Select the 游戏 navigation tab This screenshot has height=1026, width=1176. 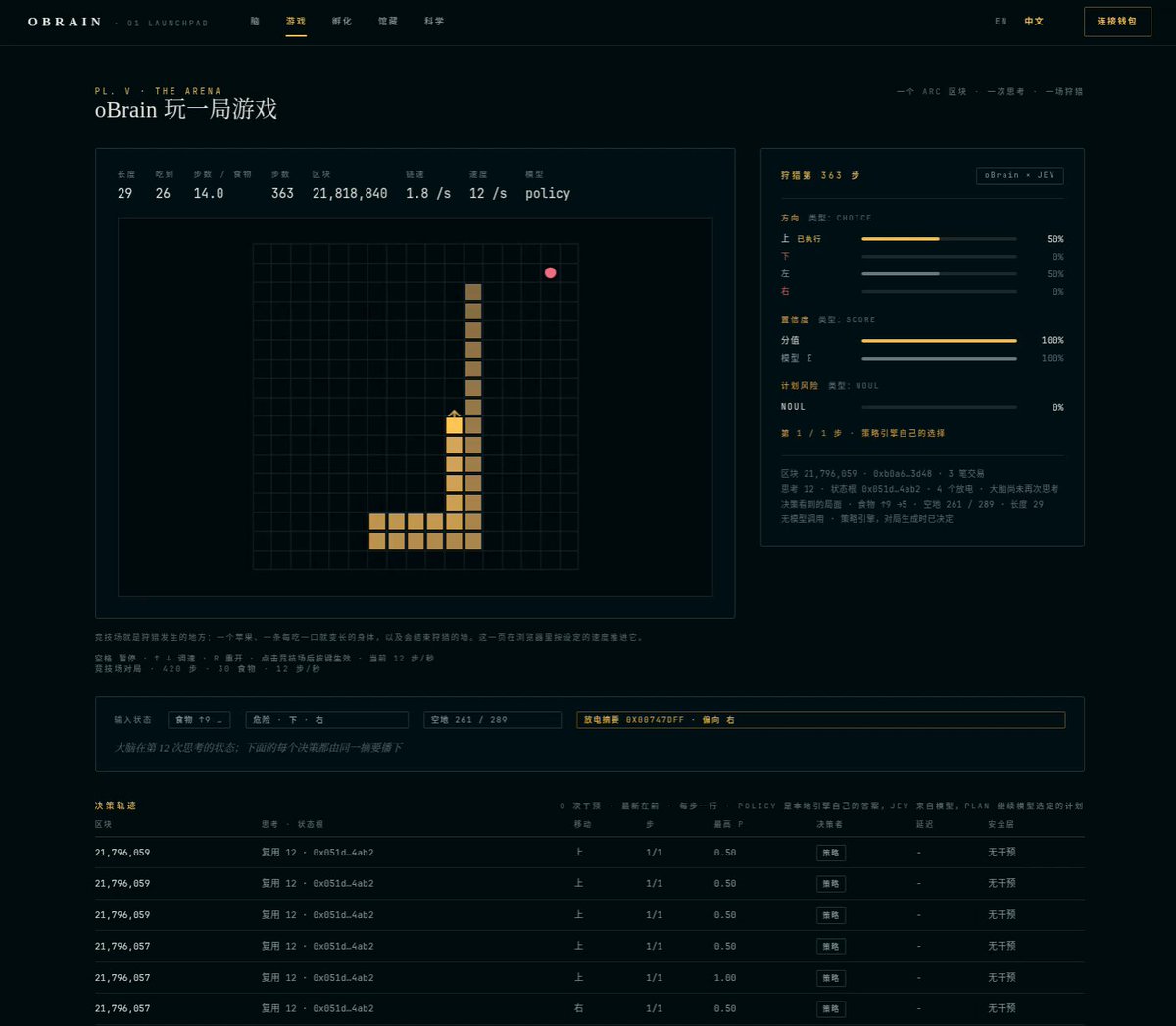[x=296, y=21]
